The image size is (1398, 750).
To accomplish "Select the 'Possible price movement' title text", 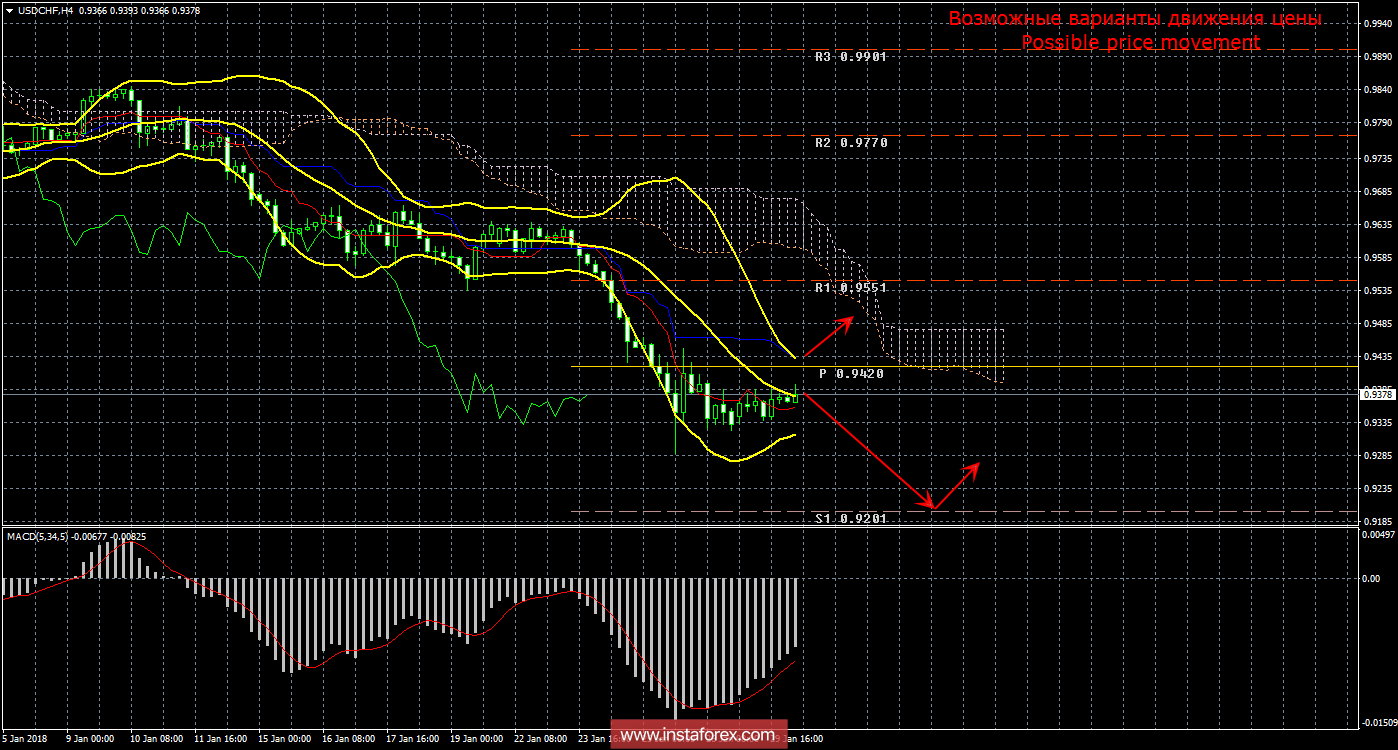I will [1141, 42].
